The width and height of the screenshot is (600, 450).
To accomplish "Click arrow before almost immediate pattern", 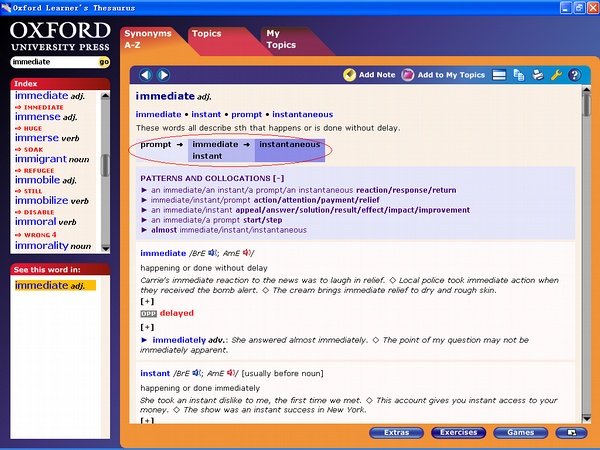I will (x=144, y=230).
